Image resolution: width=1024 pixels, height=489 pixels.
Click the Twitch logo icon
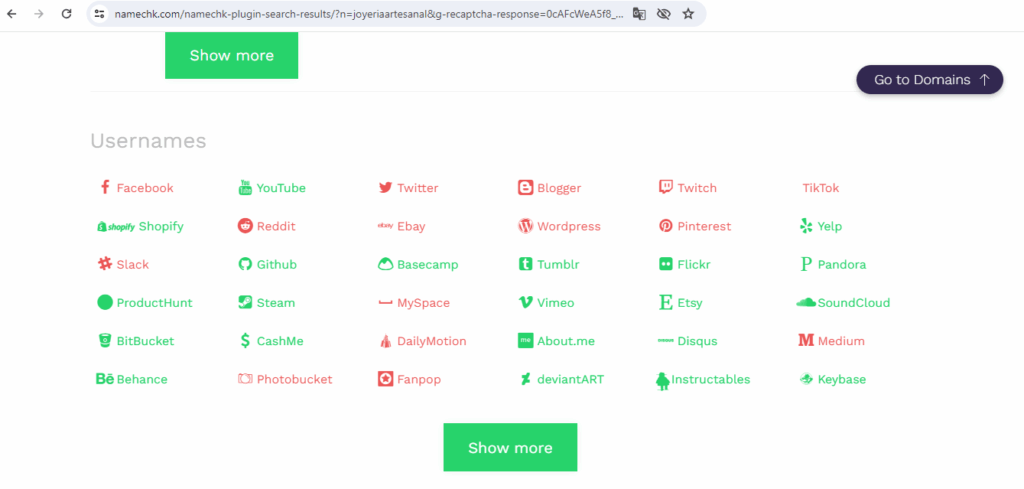pos(665,187)
